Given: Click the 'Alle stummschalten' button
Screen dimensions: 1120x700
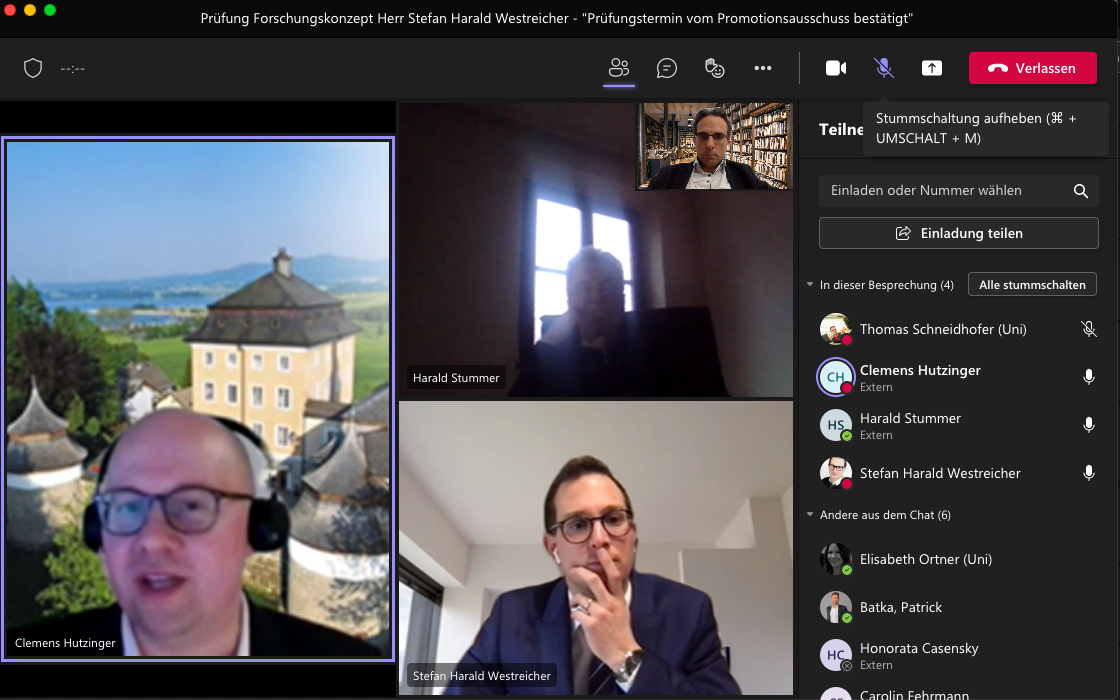Looking at the screenshot, I should [1032, 285].
